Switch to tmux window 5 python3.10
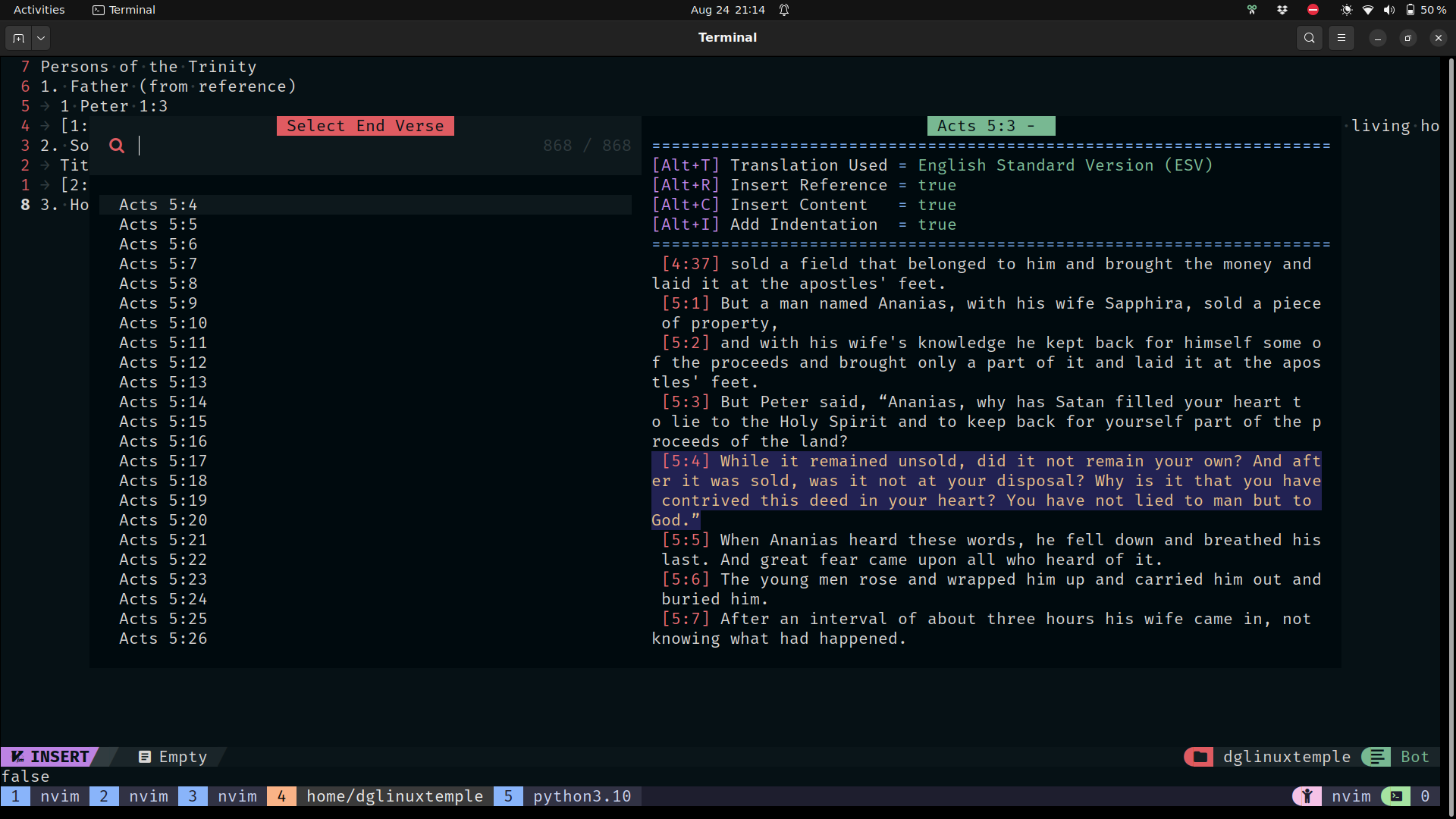Image resolution: width=1456 pixels, height=819 pixels. coord(581,796)
